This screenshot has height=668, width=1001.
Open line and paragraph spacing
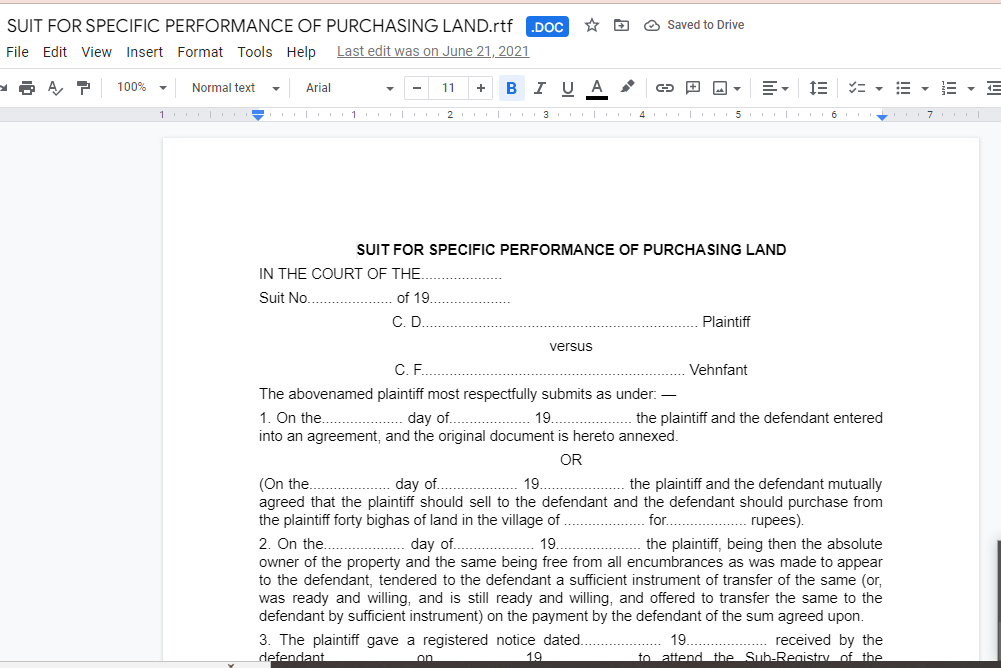(x=818, y=88)
